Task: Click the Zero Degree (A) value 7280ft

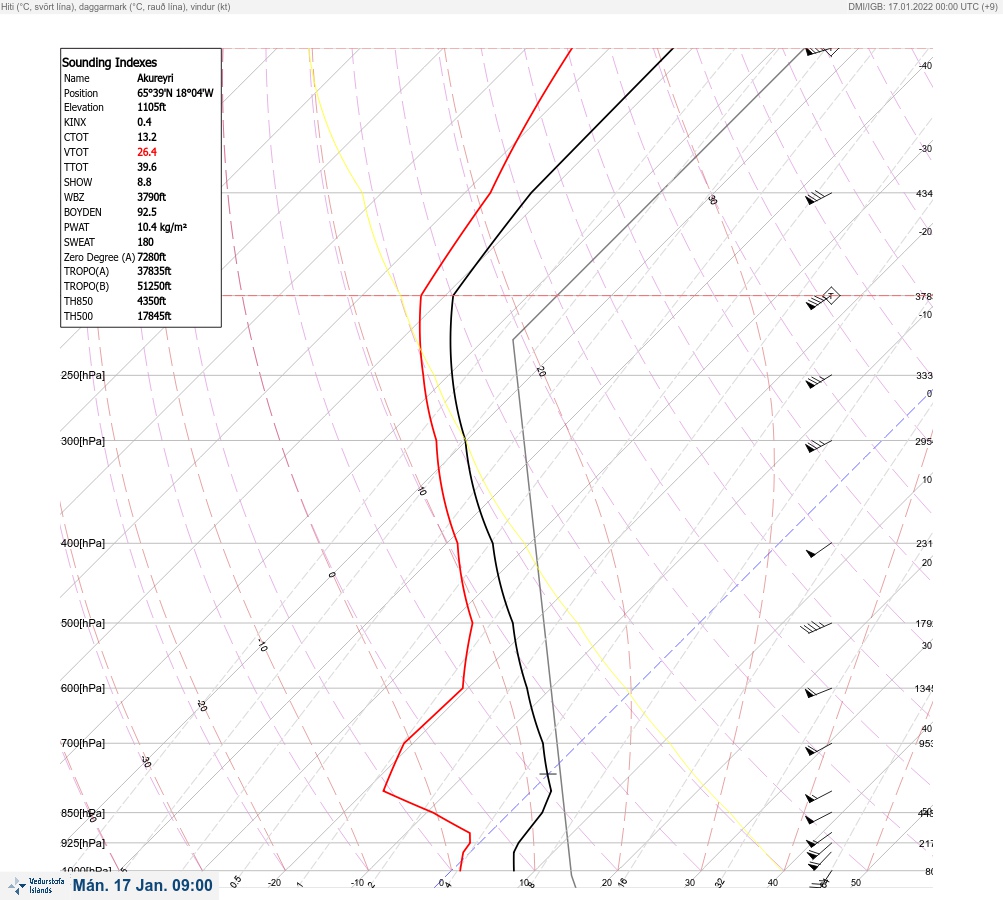Action: (151, 257)
